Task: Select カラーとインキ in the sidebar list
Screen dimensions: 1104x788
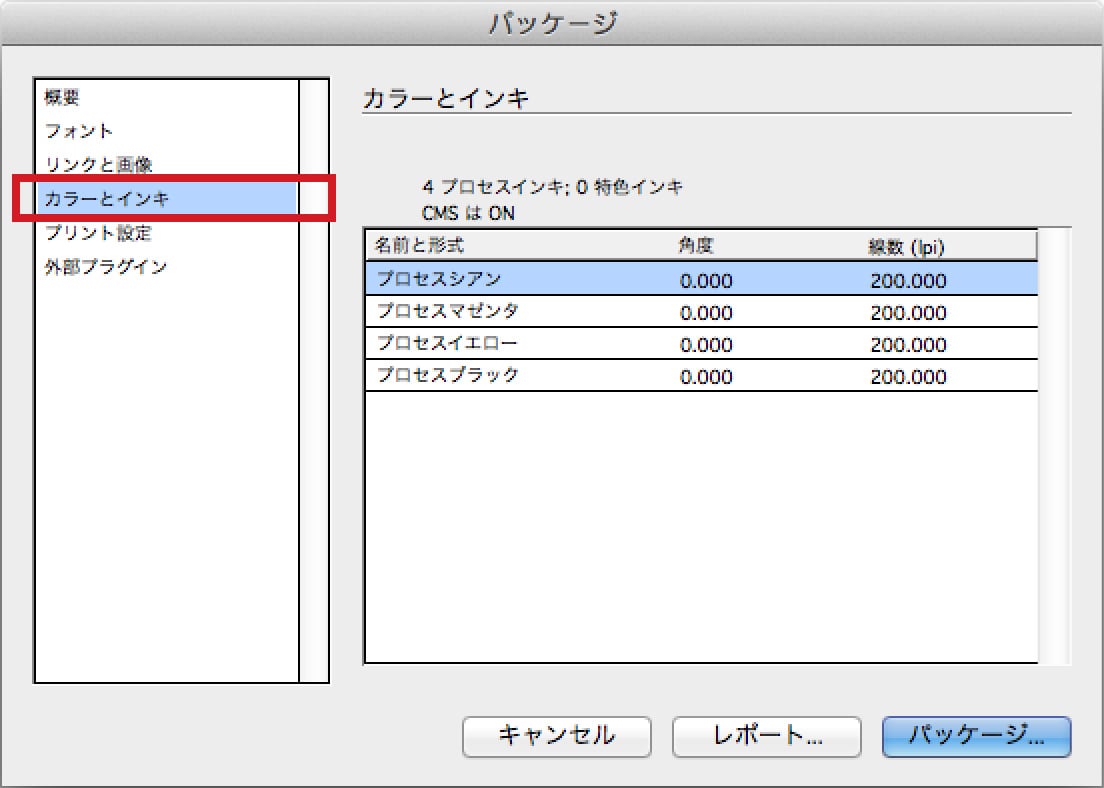Action: pyautogui.click(x=107, y=199)
